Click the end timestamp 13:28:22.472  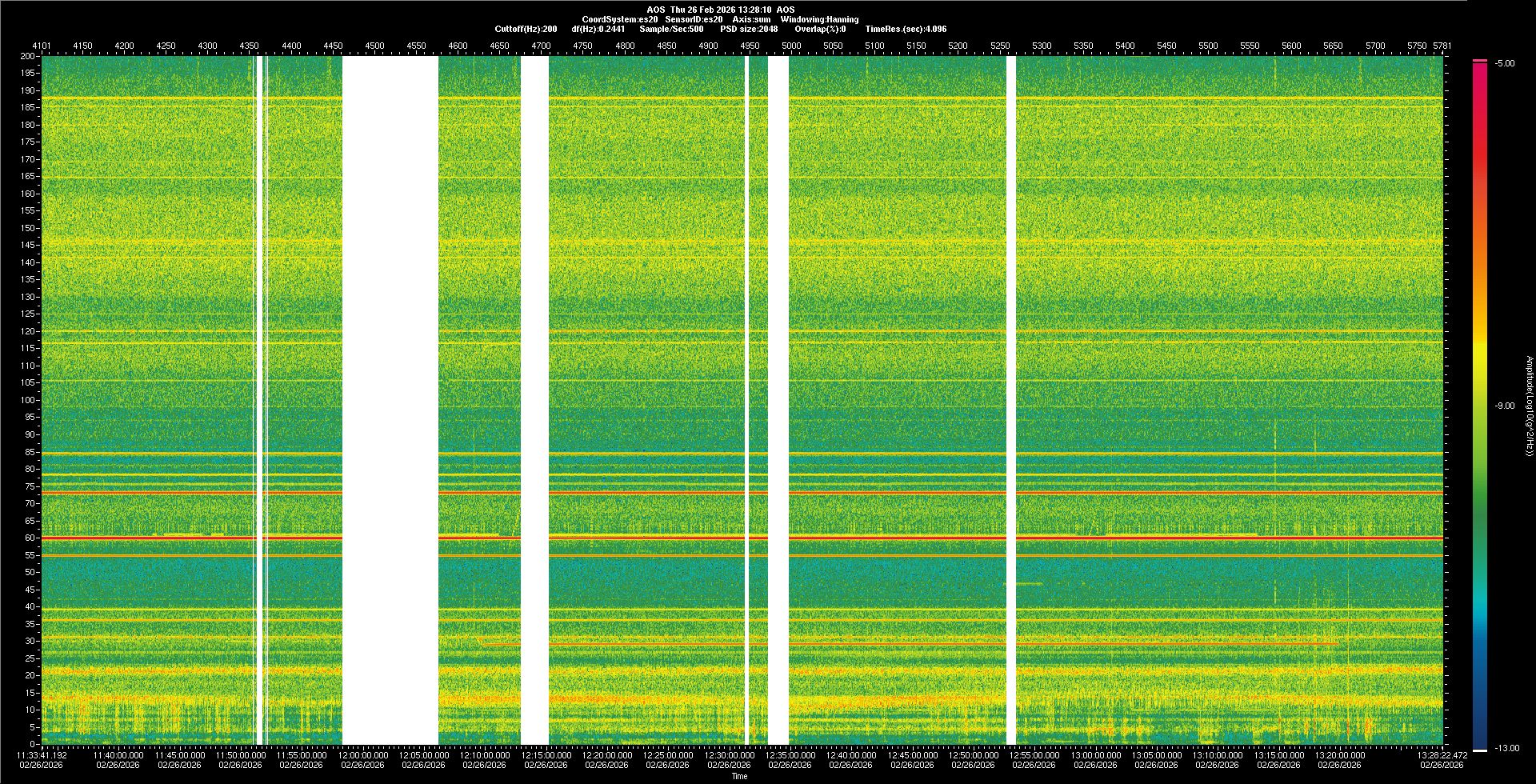click(1442, 755)
